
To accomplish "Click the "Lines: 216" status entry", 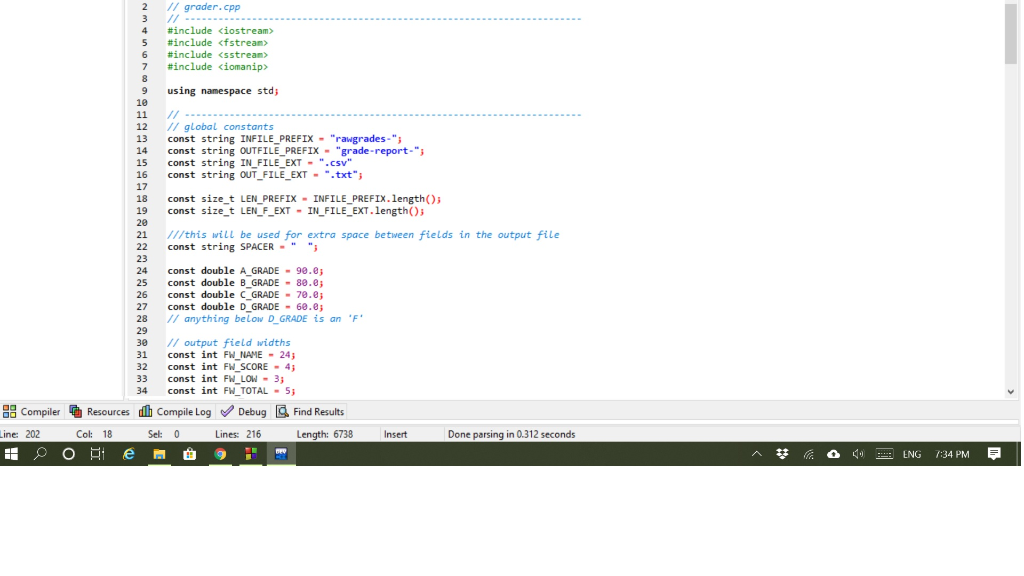I will point(238,434).
